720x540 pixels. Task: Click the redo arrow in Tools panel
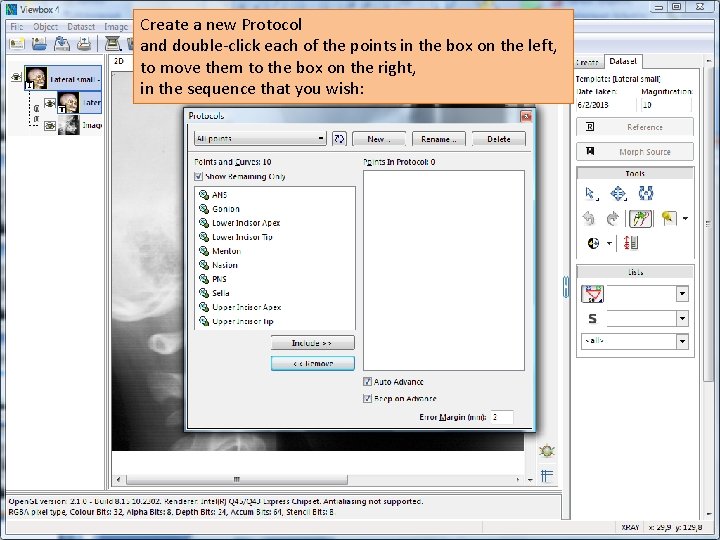(x=613, y=219)
